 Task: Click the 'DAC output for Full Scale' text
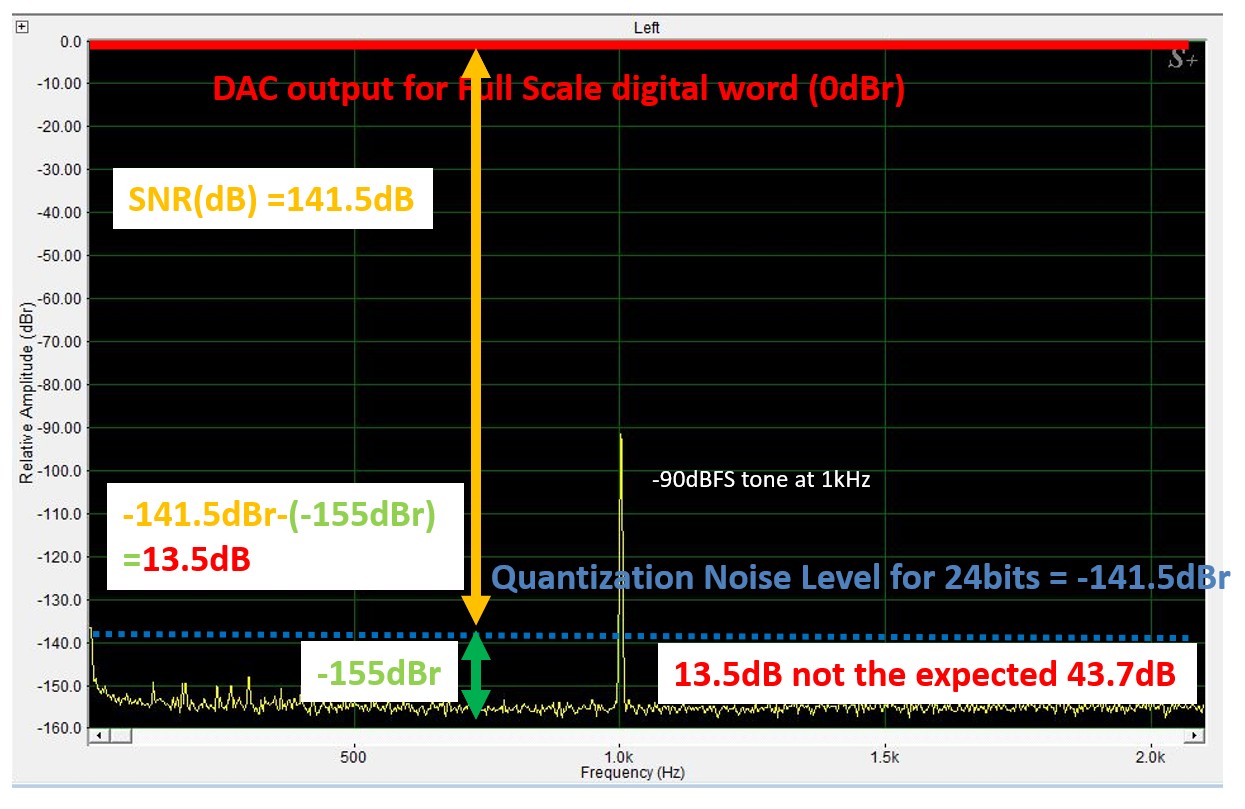pyautogui.click(x=558, y=89)
